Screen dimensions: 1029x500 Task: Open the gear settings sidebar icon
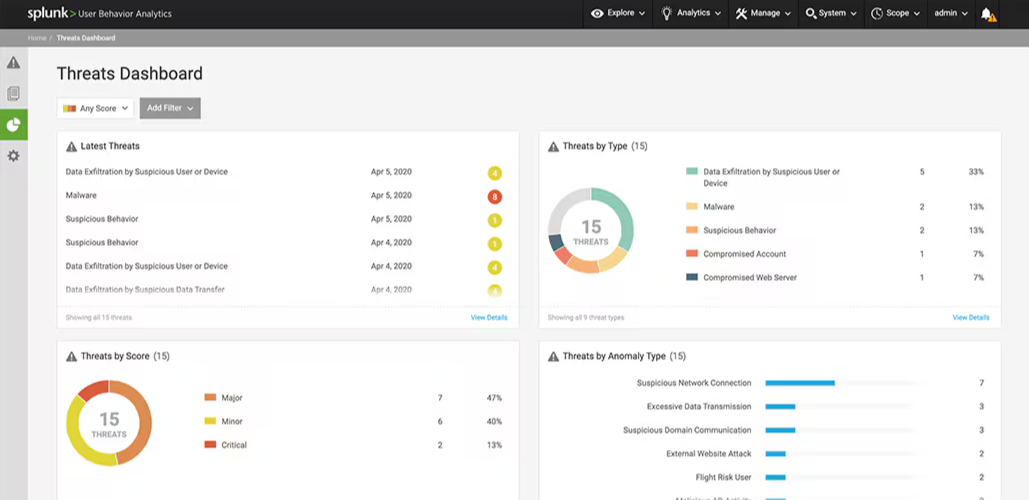tap(13, 156)
